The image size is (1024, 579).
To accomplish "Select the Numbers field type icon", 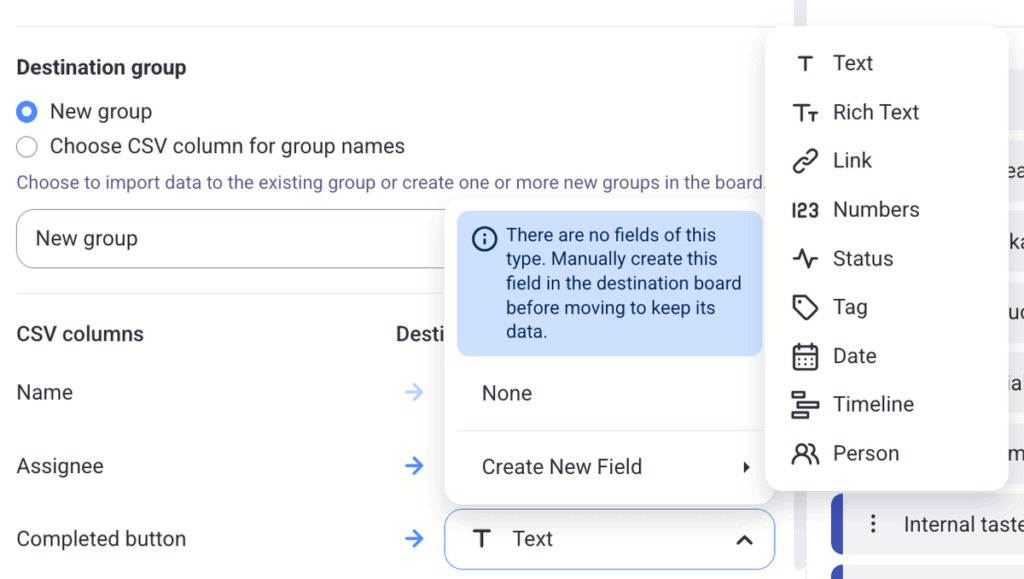I will 805,209.
